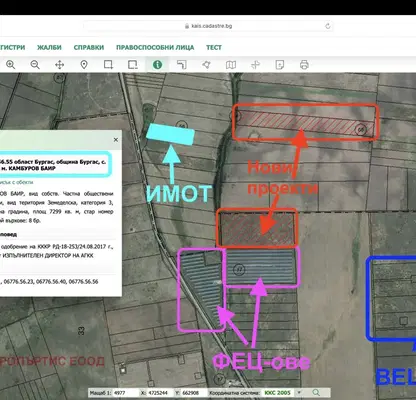Click the ТЕСТ menu item
The image size is (416, 400).
pyautogui.click(x=214, y=47)
